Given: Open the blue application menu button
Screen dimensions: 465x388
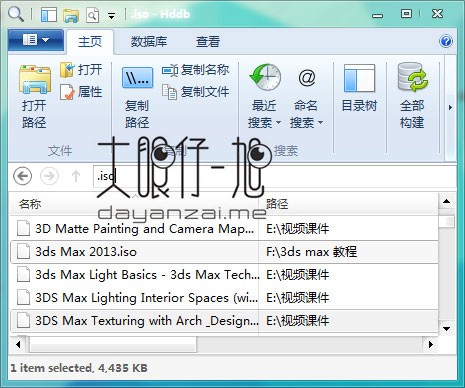Looking at the screenshot, I should [x=36, y=40].
